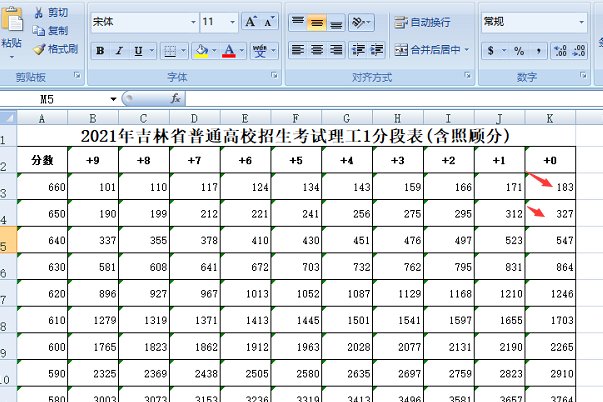Open the Clipboard (剪贴板) dialog launcher
603x402 pixels.
(77, 75)
